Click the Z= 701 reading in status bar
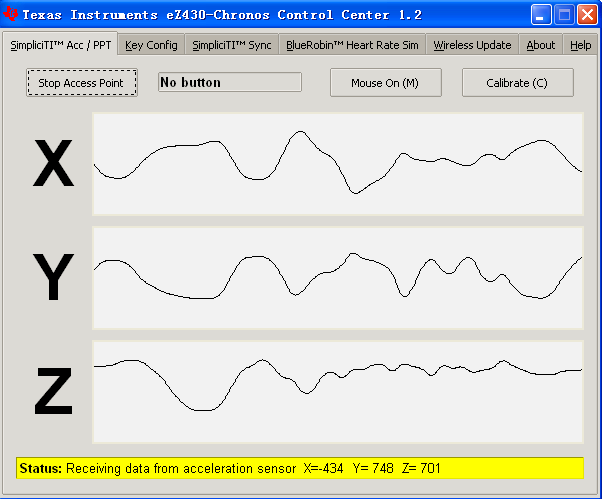The image size is (602, 499). click(x=421, y=468)
